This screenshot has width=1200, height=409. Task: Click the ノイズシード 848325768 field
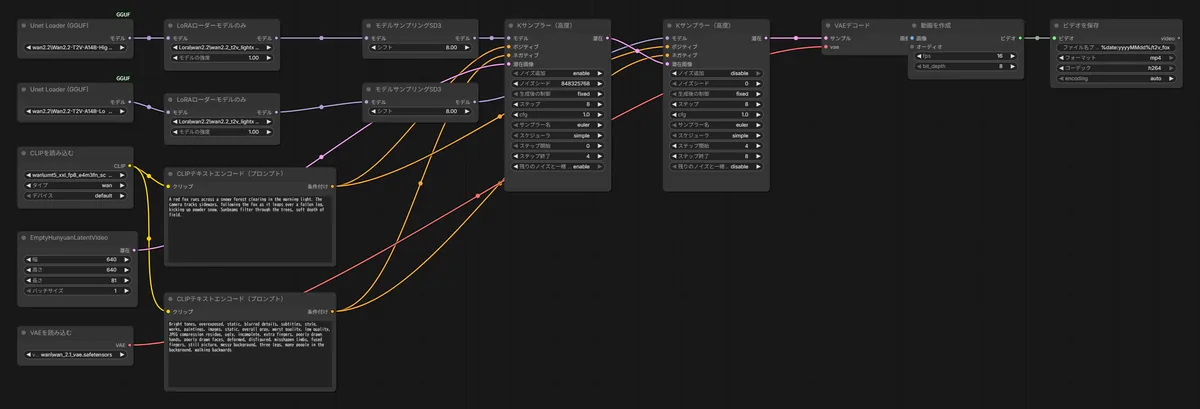557,84
